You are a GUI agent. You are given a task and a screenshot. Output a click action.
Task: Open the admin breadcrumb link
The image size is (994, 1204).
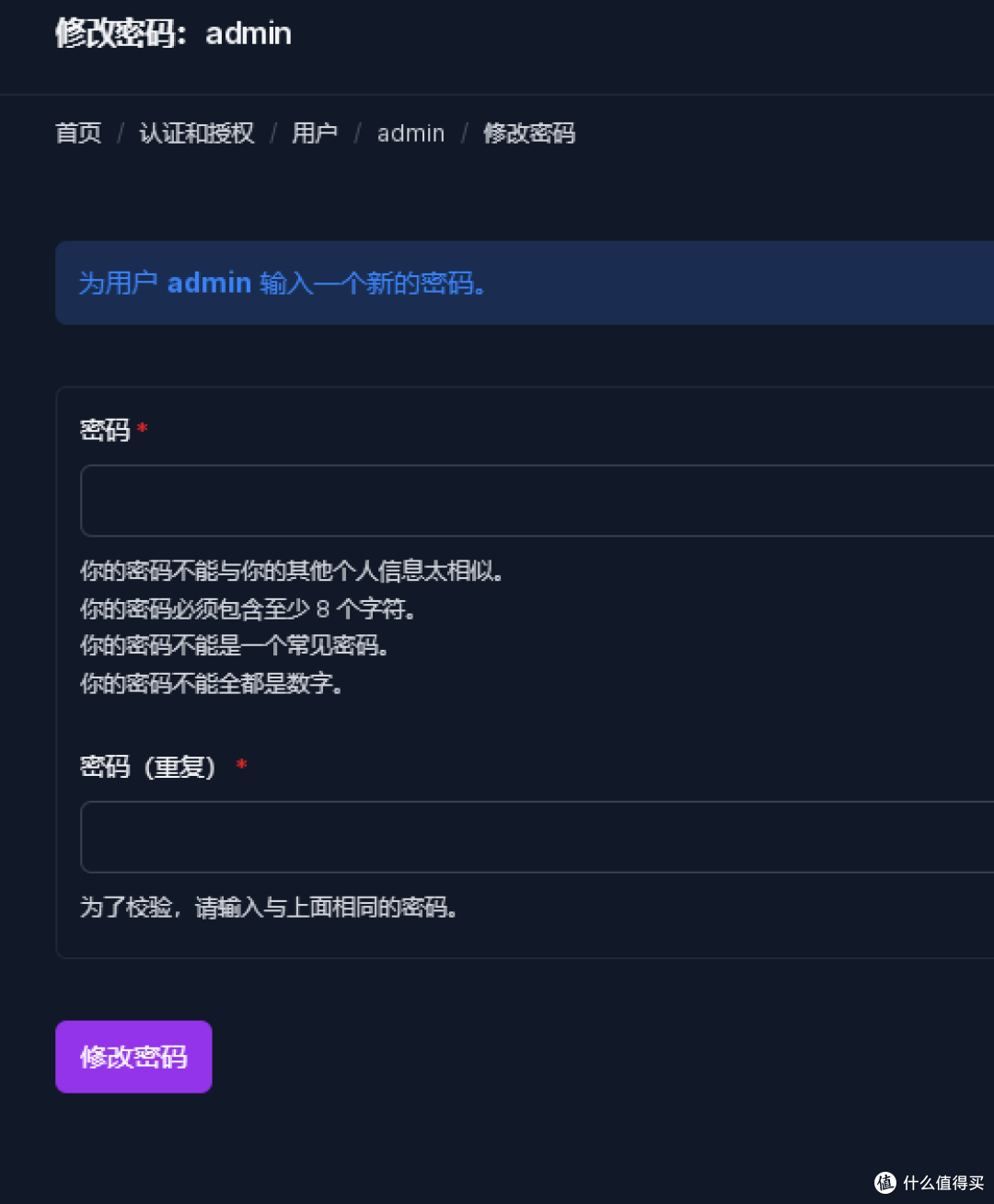coord(410,133)
